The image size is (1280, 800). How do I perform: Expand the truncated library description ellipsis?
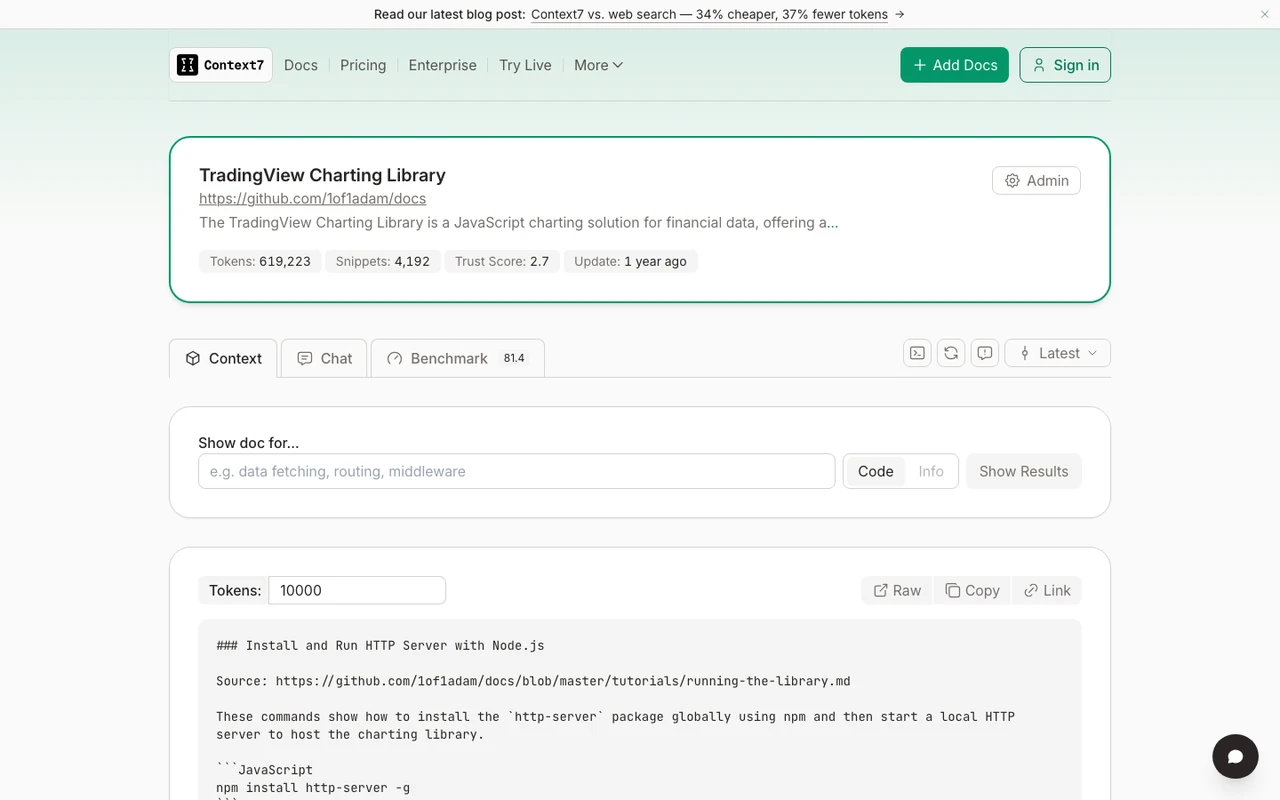tap(833, 223)
